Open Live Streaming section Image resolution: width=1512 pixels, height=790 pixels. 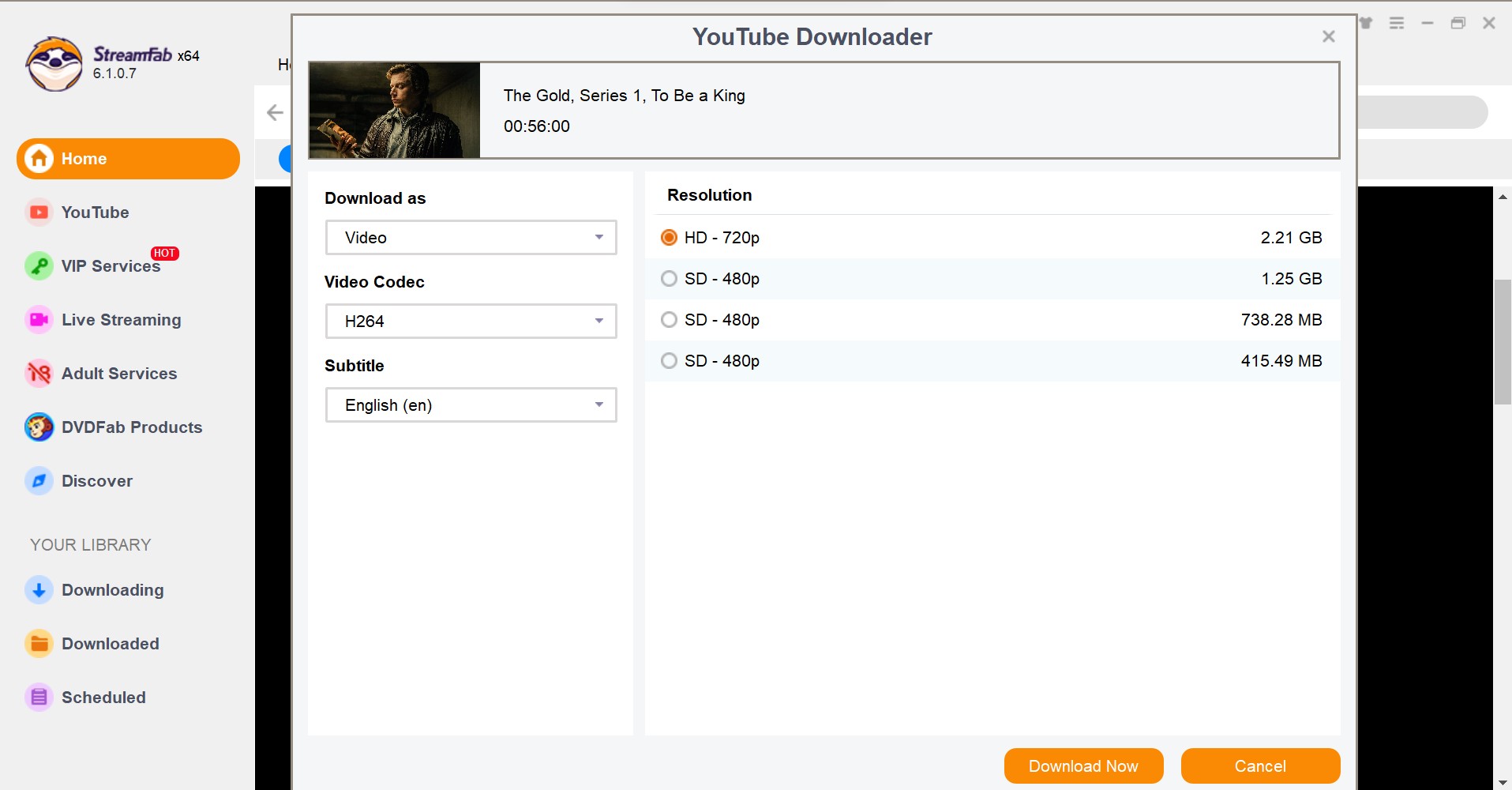click(x=121, y=320)
